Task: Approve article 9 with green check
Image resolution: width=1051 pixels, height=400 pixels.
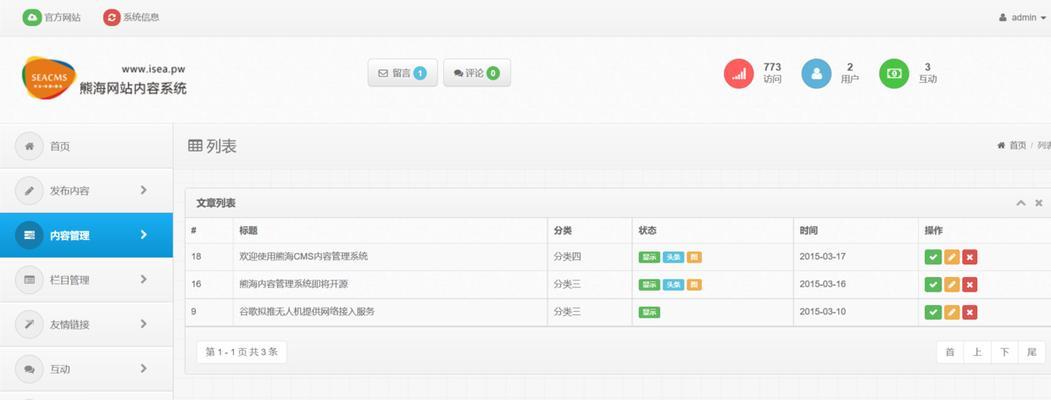Action: click(932, 312)
